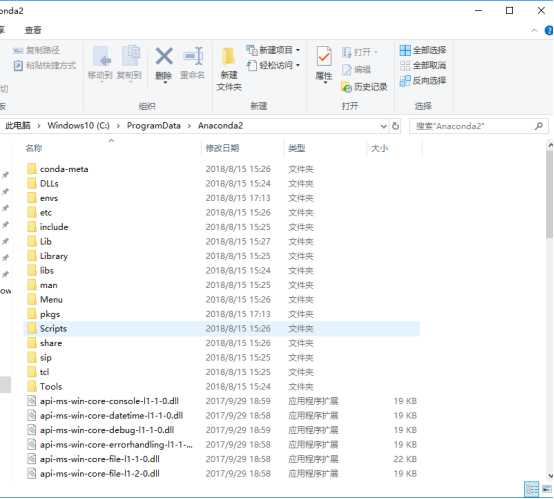
Task: Click the Edit (编辑) ribbon button
Action: (x=356, y=70)
